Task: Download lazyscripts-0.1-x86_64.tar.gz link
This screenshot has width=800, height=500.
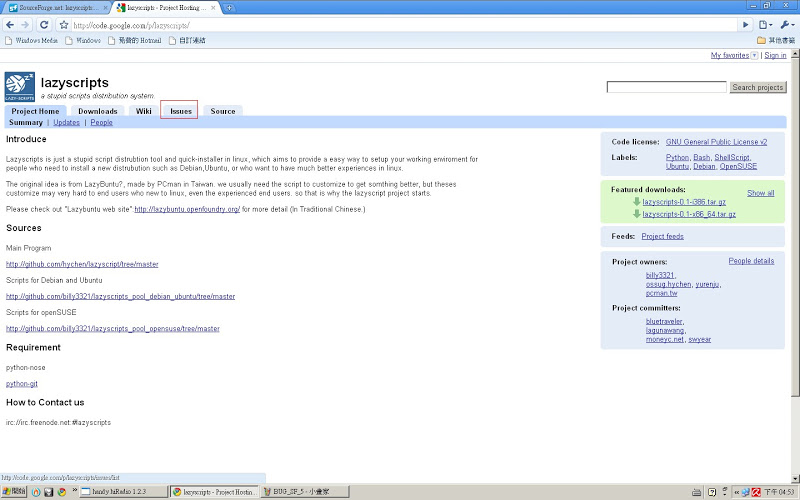Action: (689, 214)
